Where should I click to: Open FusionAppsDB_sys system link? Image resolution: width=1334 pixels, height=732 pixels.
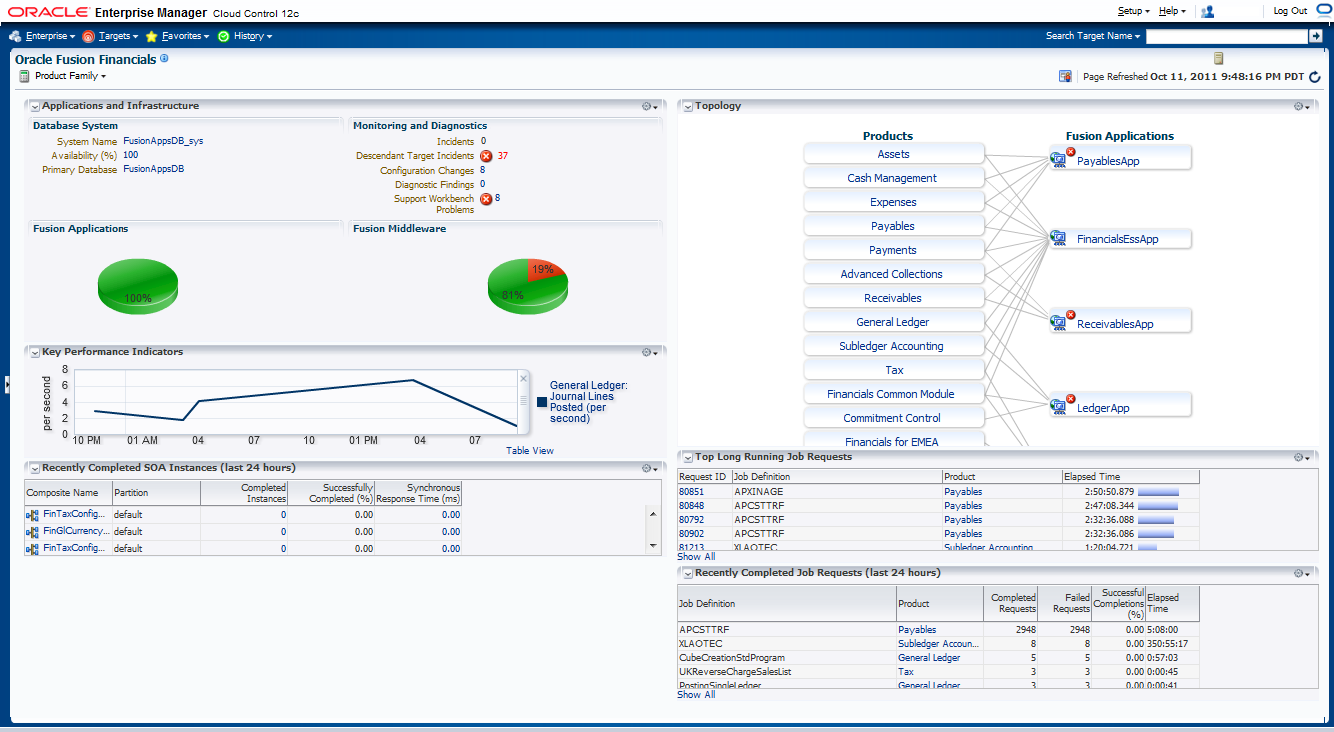(x=163, y=141)
